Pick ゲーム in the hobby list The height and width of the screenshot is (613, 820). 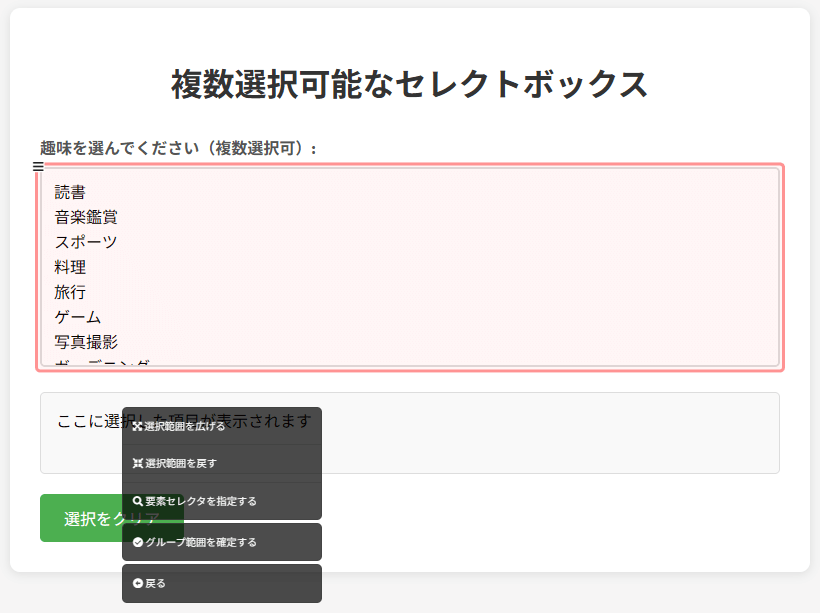(x=78, y=317)
